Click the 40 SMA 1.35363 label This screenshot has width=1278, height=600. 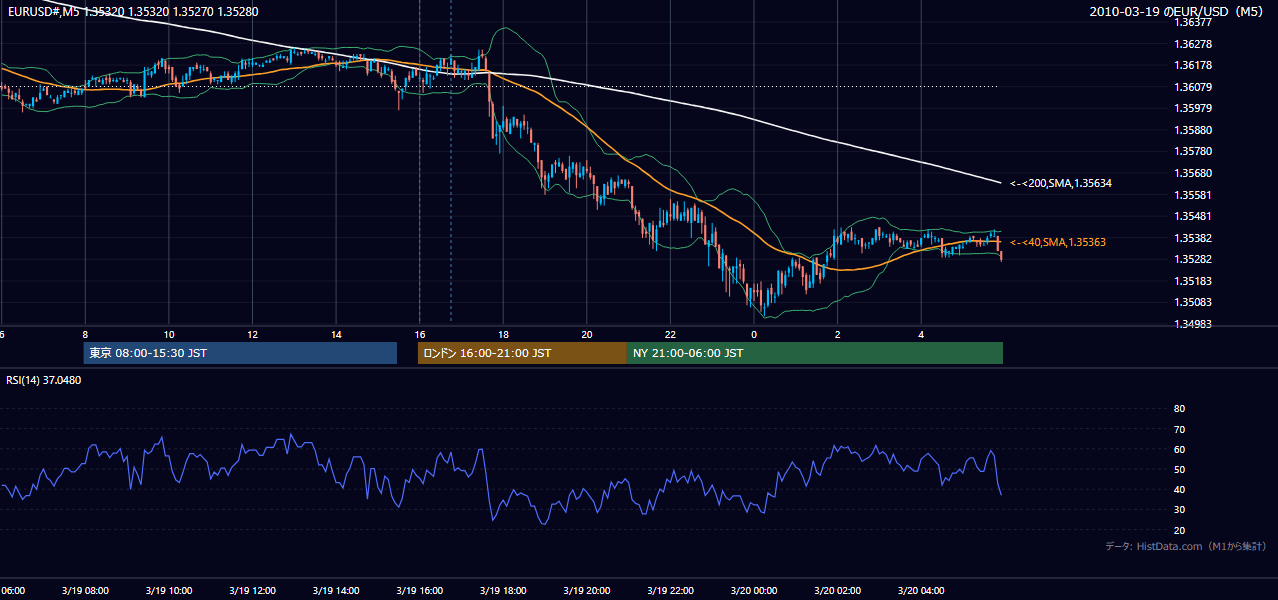(1058, 242)
